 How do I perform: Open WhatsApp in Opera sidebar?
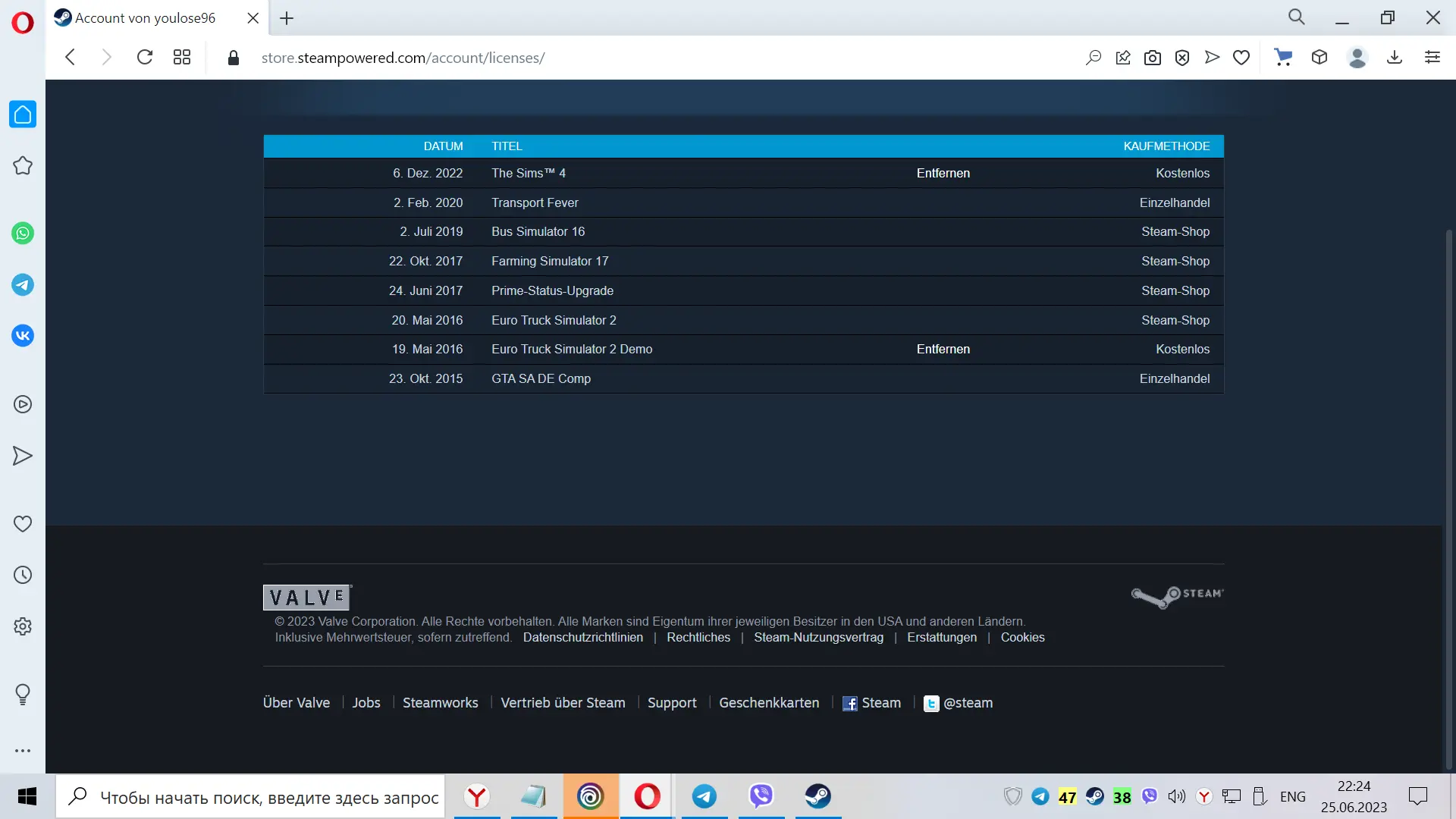23,234
